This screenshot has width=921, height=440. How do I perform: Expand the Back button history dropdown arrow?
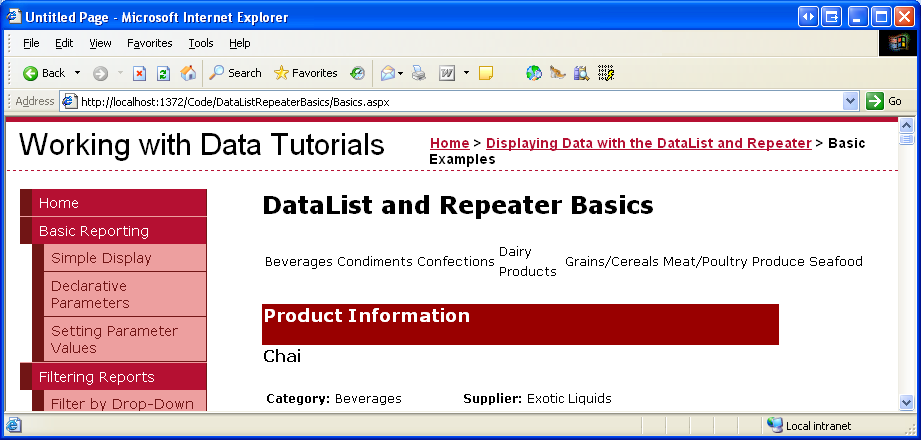click(x=77, y=73)
